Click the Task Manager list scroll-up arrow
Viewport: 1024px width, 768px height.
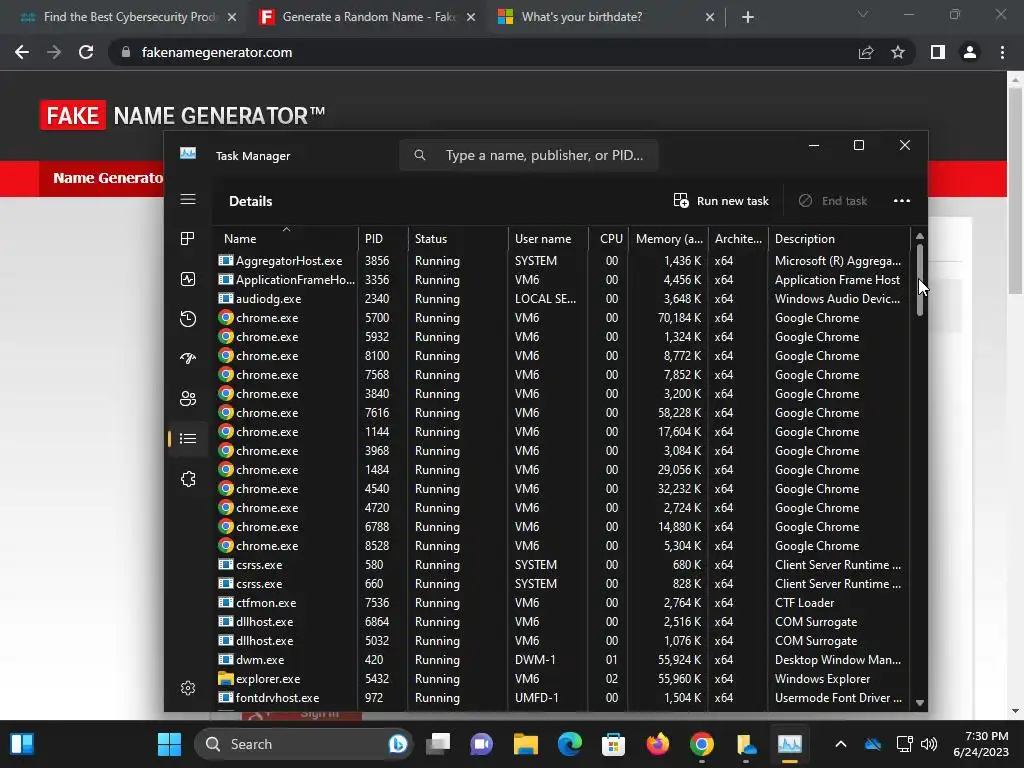[x=920, y=236]
